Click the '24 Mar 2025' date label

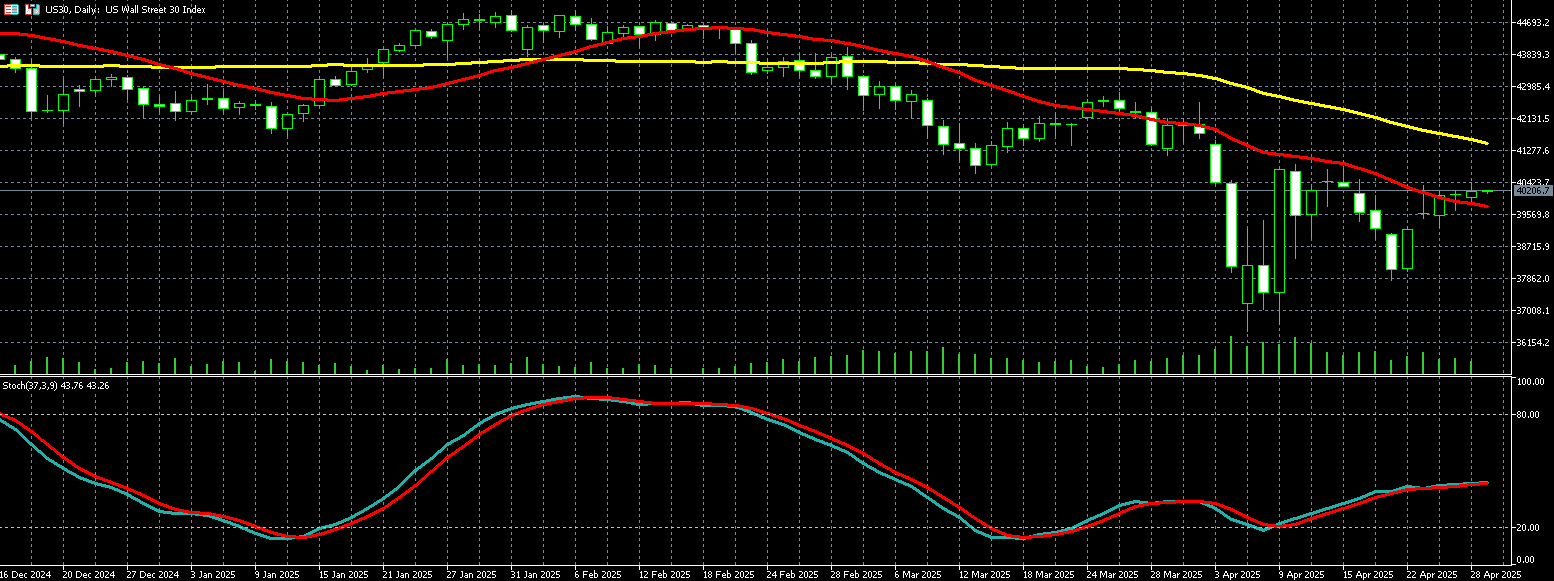(1112, 575)
